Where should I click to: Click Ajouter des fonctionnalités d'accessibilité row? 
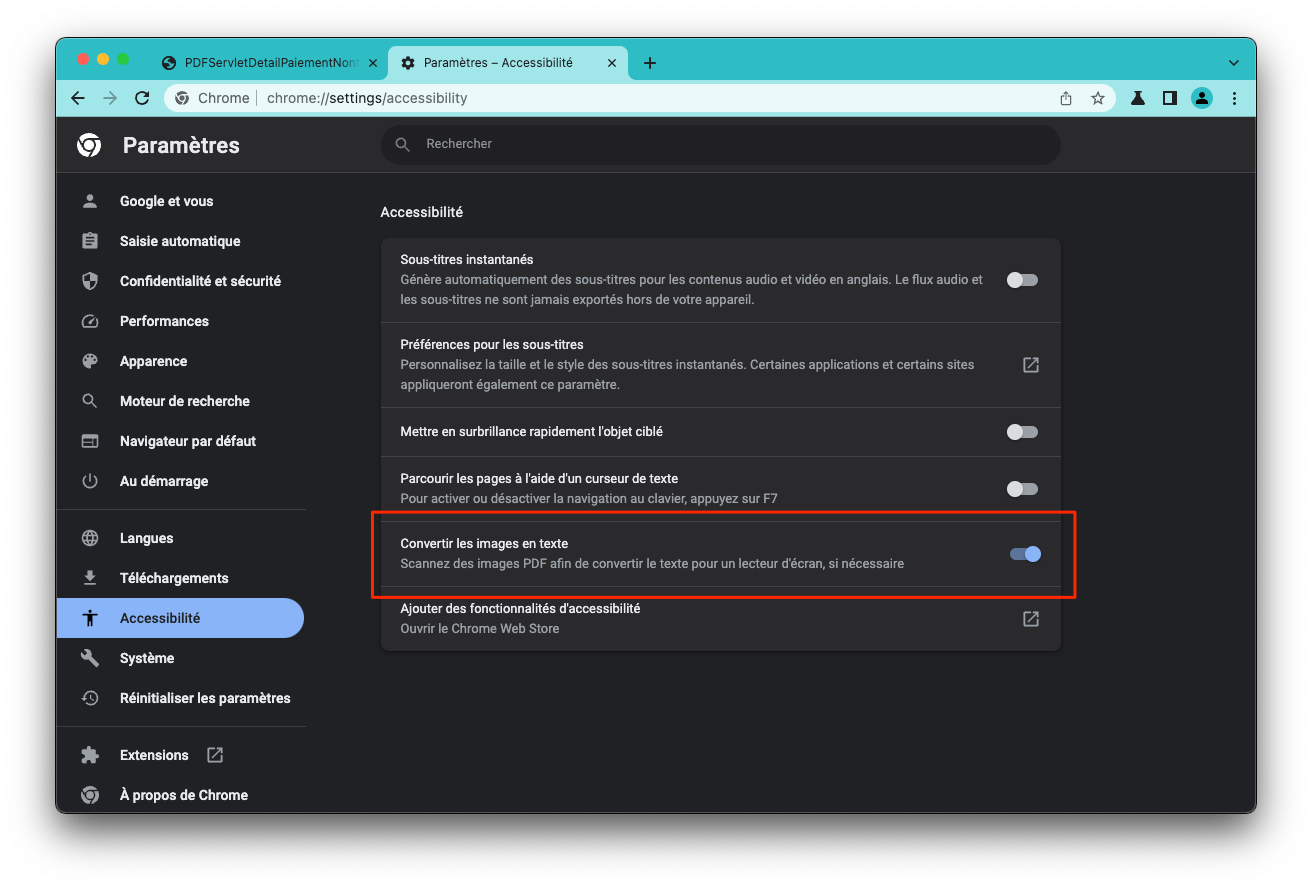click(x=720, y=619)
